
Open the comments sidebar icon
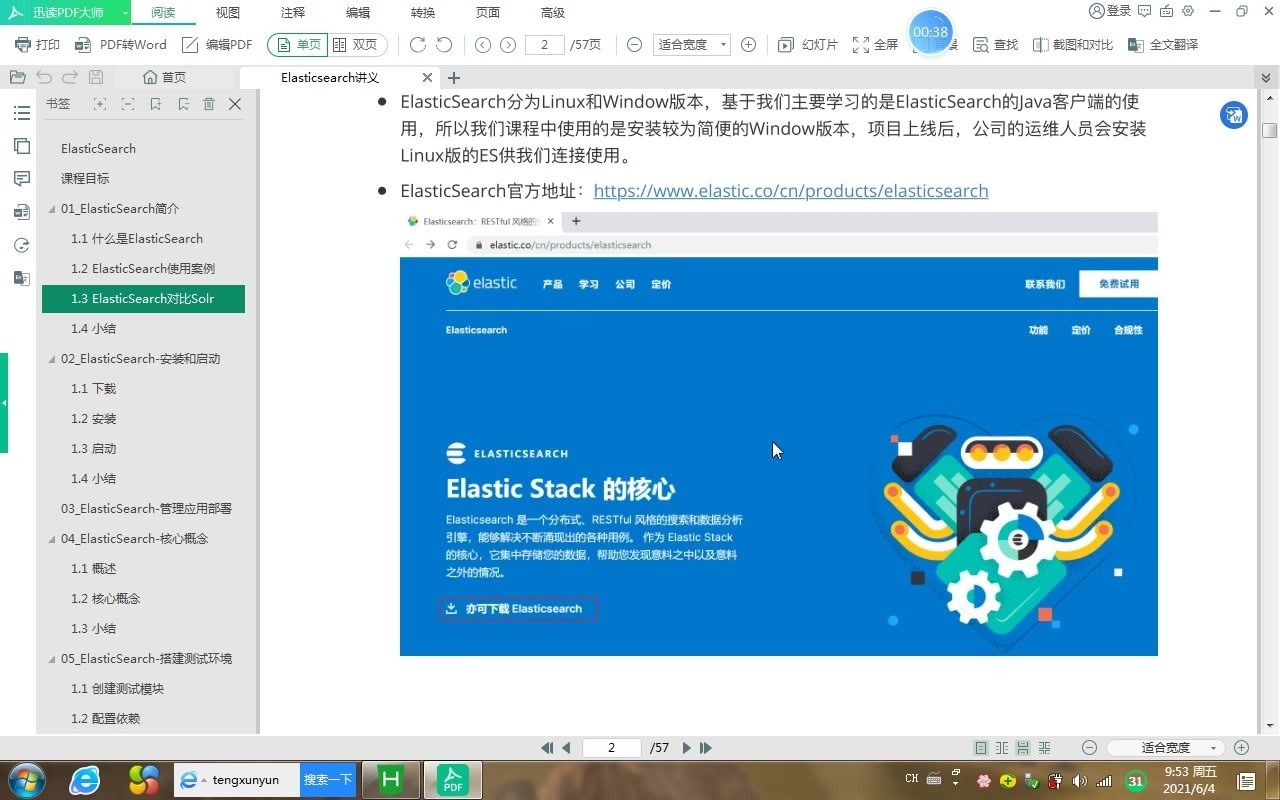[21, 179]
